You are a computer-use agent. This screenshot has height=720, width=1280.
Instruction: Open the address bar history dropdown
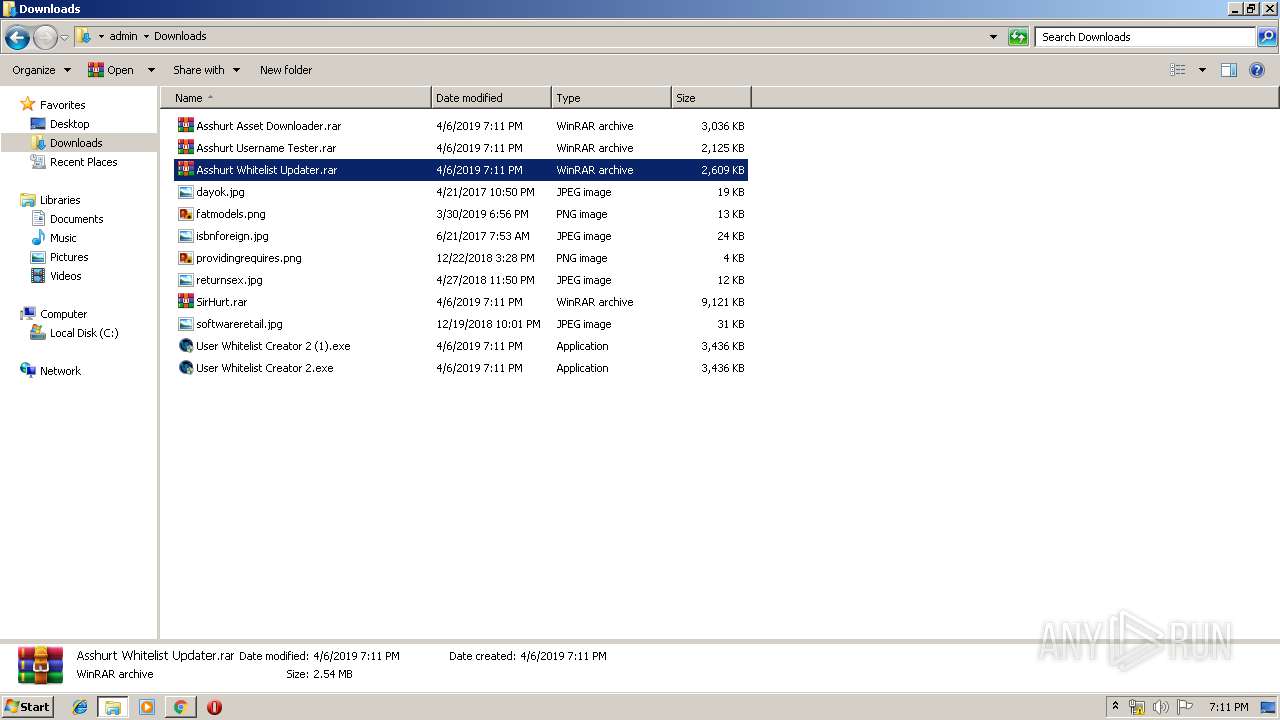(x=993, y=37)
